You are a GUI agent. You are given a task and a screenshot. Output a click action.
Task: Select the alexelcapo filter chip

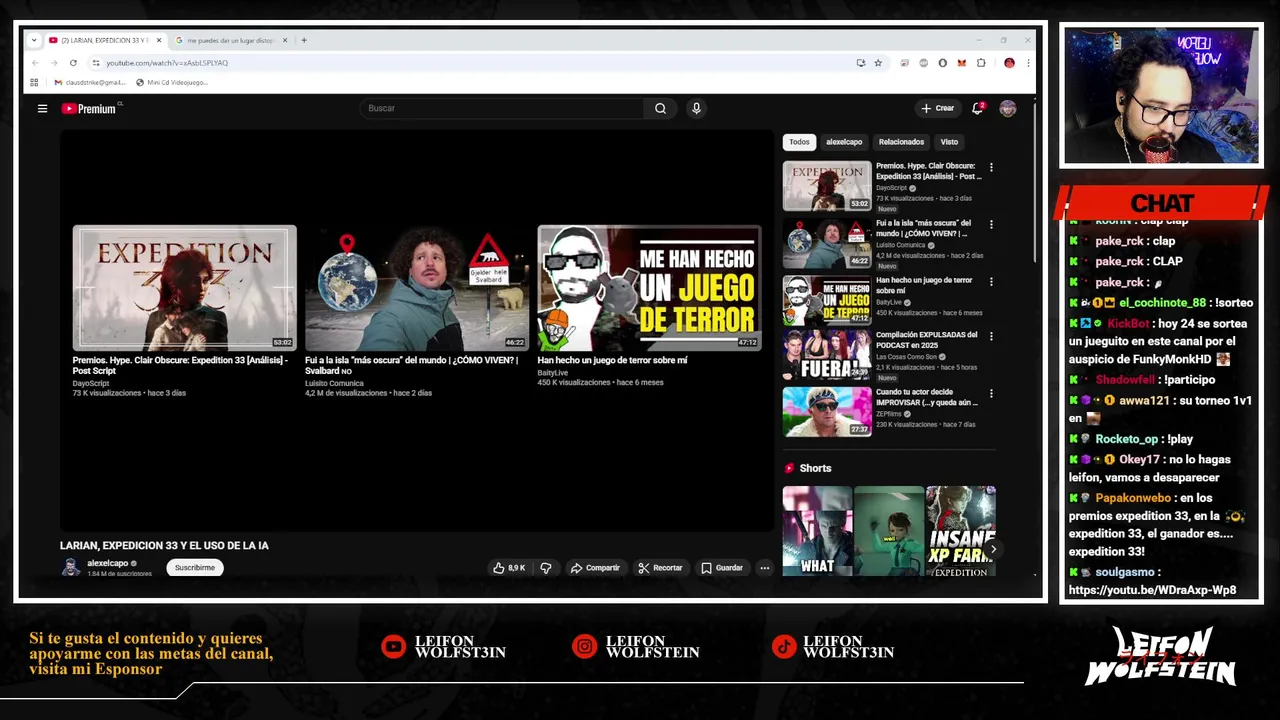pyautogui.click(x=844, y=142)
